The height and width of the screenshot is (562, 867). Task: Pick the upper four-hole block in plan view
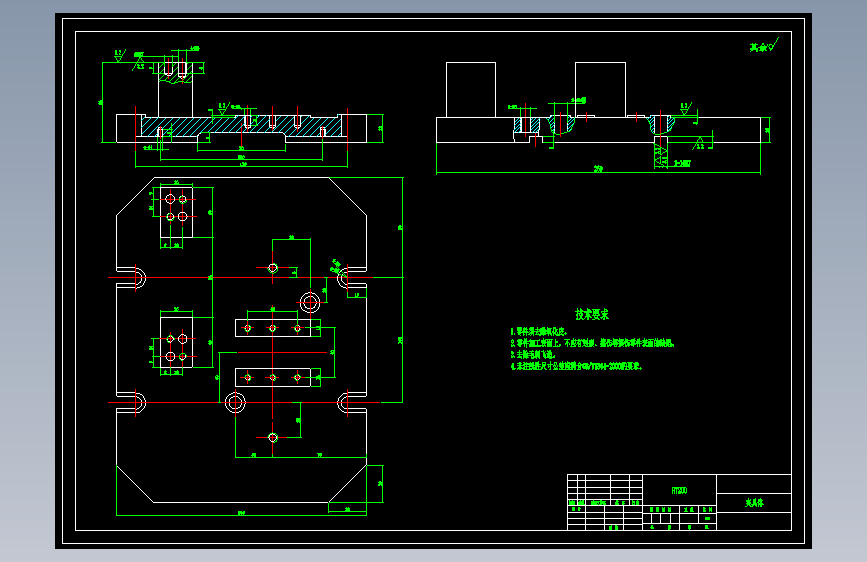(x=176, y=212)
